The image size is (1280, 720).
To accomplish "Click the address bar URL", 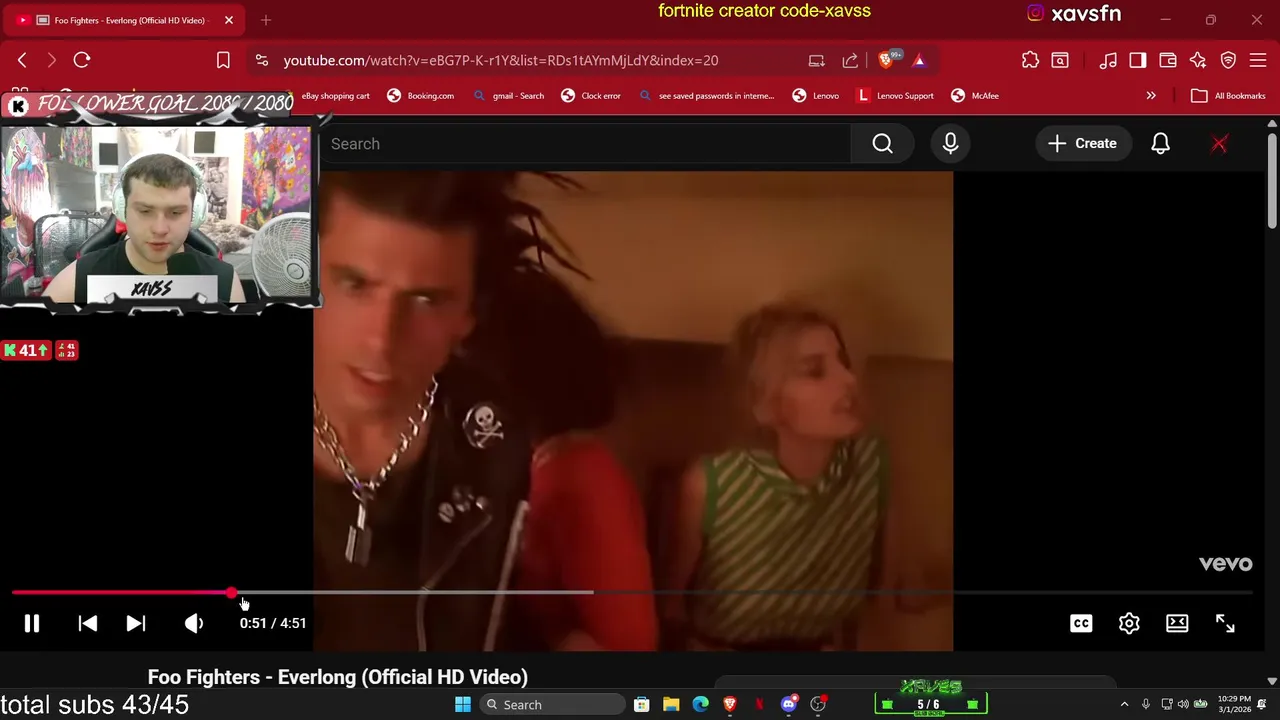I will pyautogui.click(x=500, y=61).
